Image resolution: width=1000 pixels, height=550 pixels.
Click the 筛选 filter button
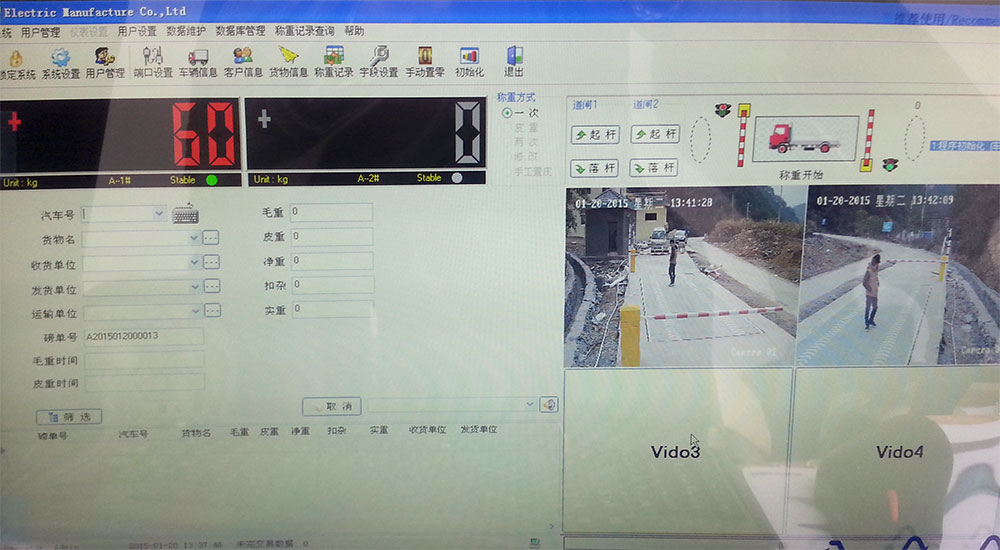(x=69, y=417)
